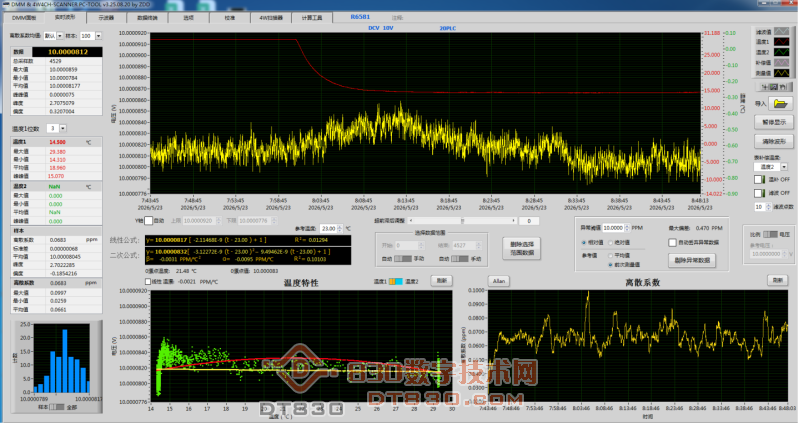799x424 pixels.
Task: Switch to the 校准 tab
Action: tap(230, 18)
